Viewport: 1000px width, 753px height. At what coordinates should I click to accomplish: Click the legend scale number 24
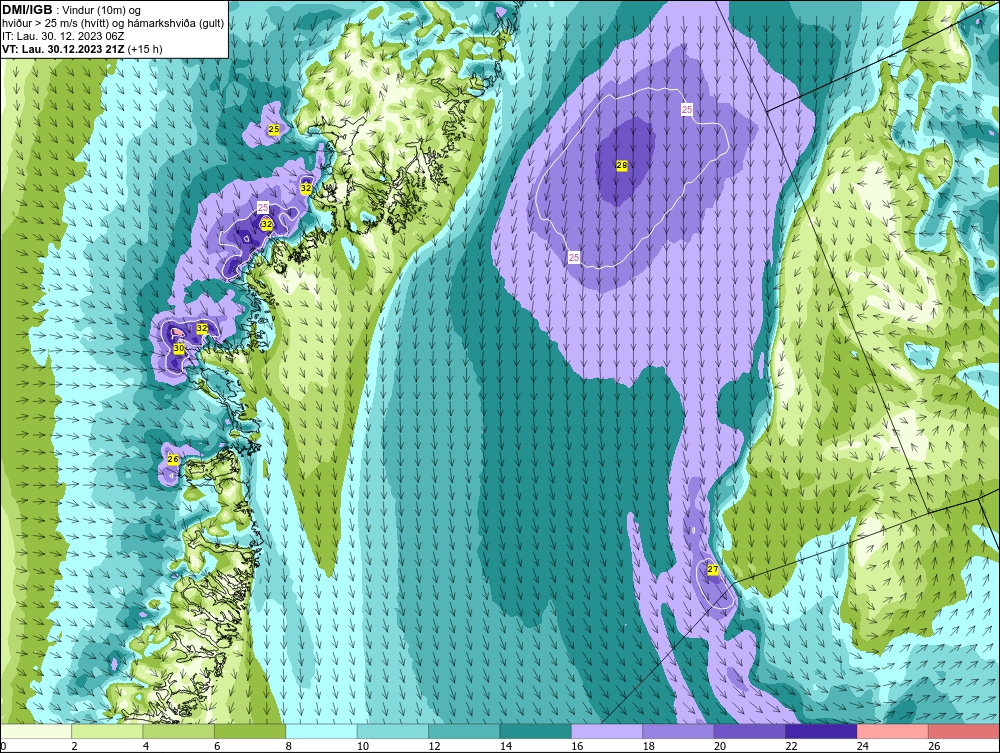(x=863, y=746)
